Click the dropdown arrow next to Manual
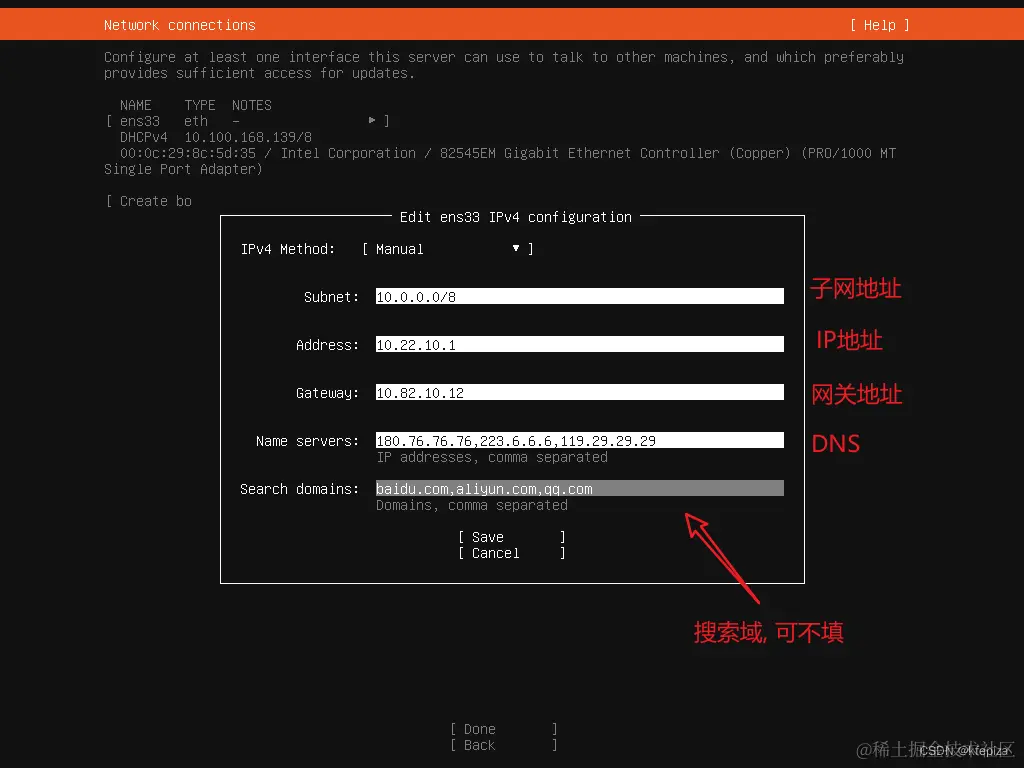 click(516, 248)
